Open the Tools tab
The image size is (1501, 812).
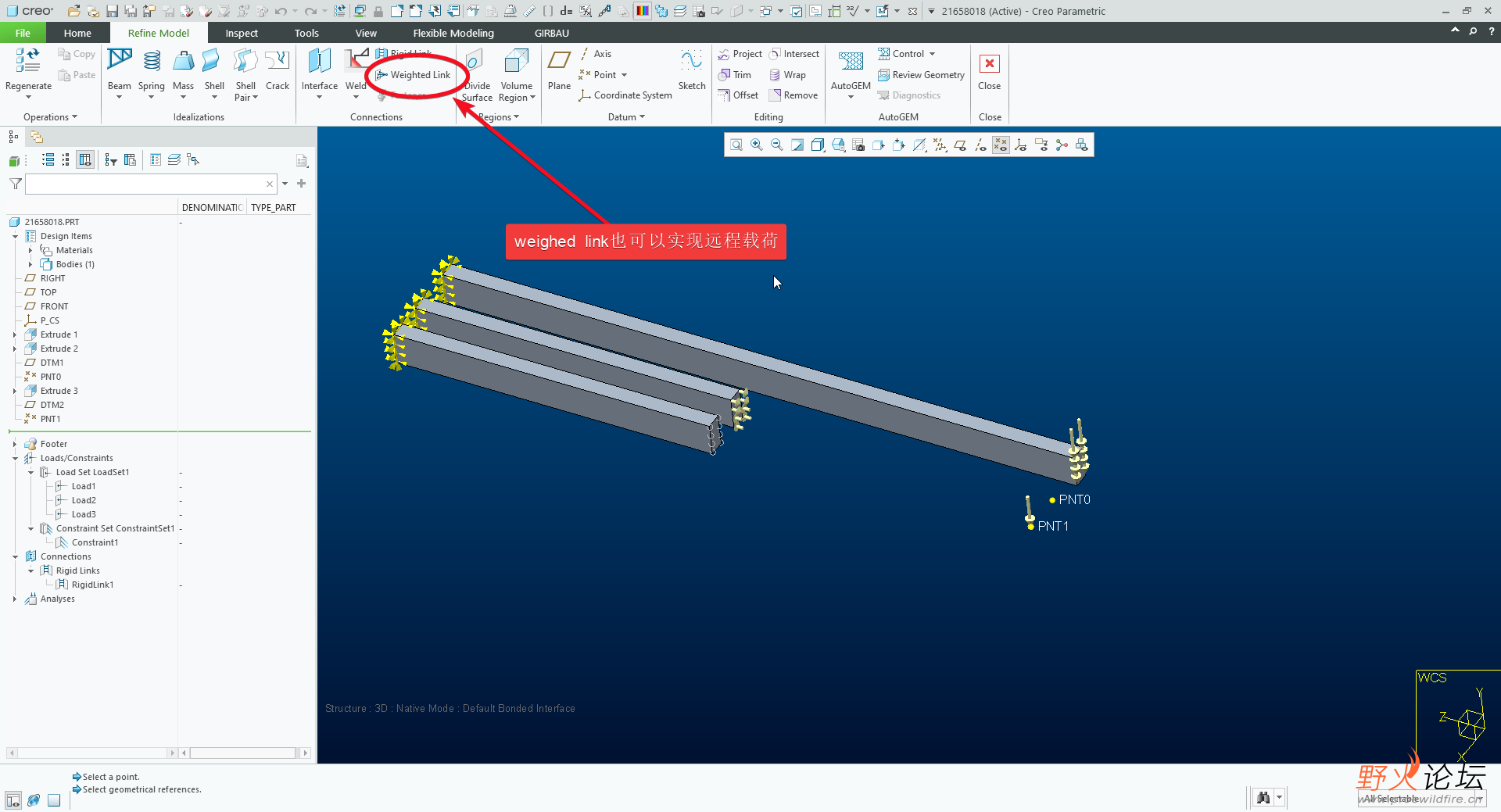click(x=306, y=33)
